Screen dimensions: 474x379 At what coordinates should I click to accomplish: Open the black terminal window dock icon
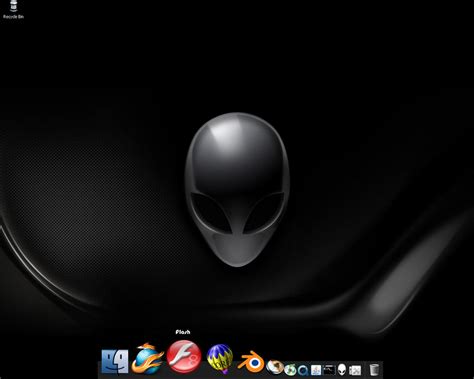pyautogui.click(x=329, y=369)
